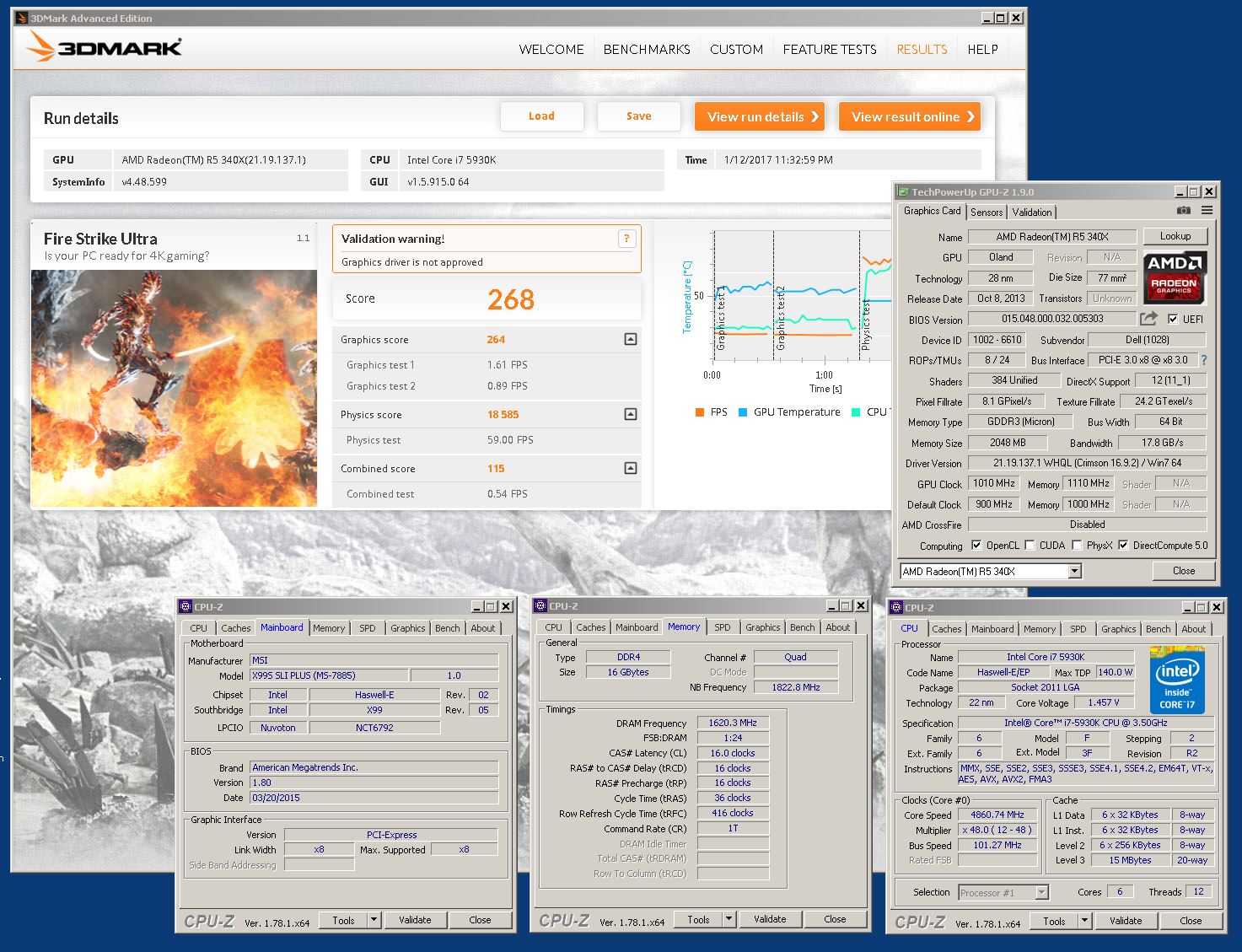
Task: Open the GPU-Z hamburger menu icon
Action: [x=1207, y=211]
